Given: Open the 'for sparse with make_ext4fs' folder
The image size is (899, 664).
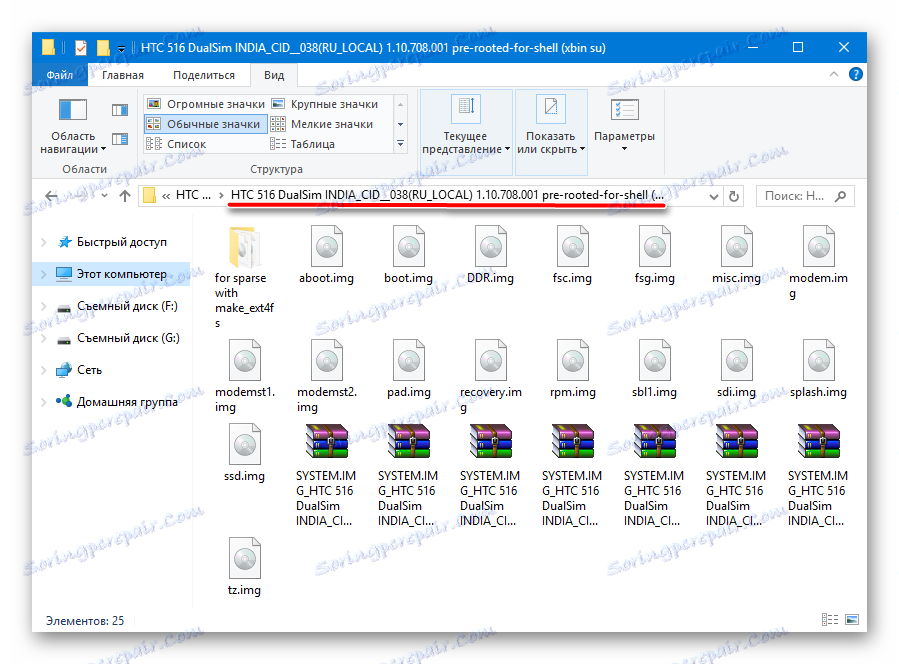Looking at the screenshot, I should tap(244, 248).
